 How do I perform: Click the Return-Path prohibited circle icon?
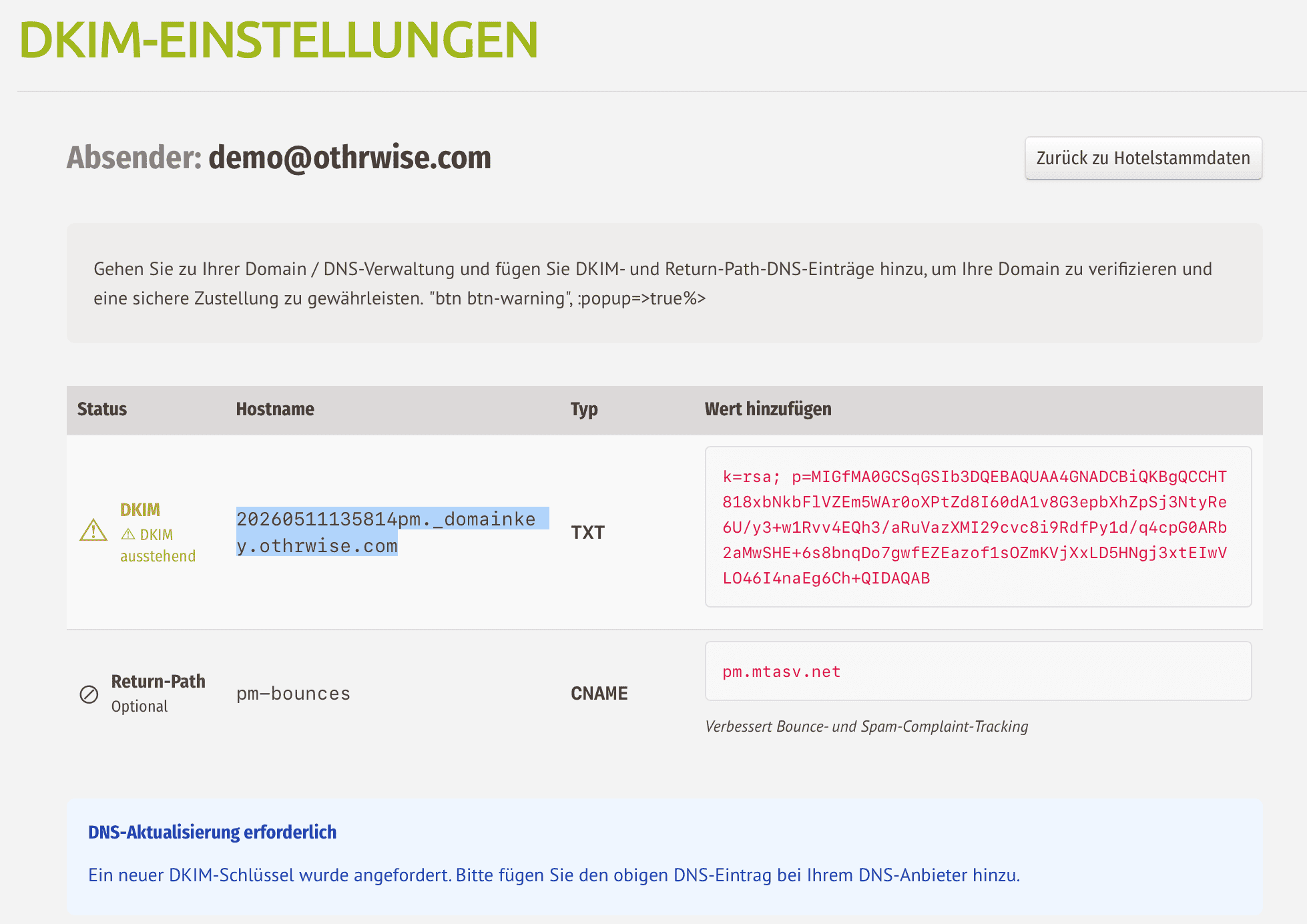click(x=89, y=694)
